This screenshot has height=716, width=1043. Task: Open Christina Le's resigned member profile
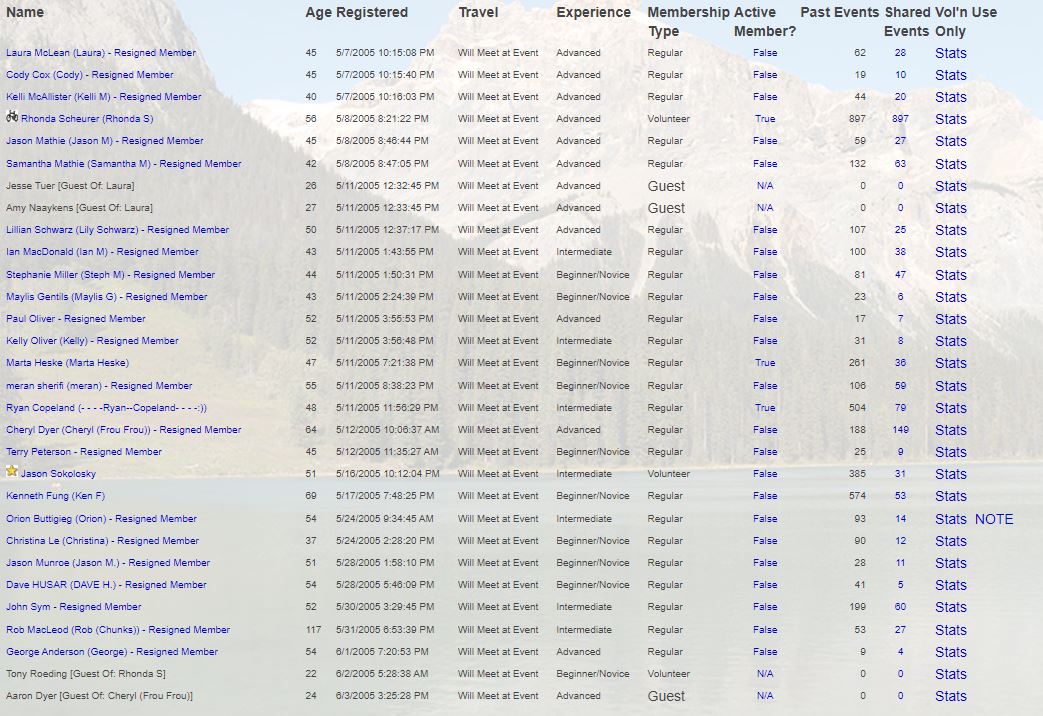[x=102, y=541]
